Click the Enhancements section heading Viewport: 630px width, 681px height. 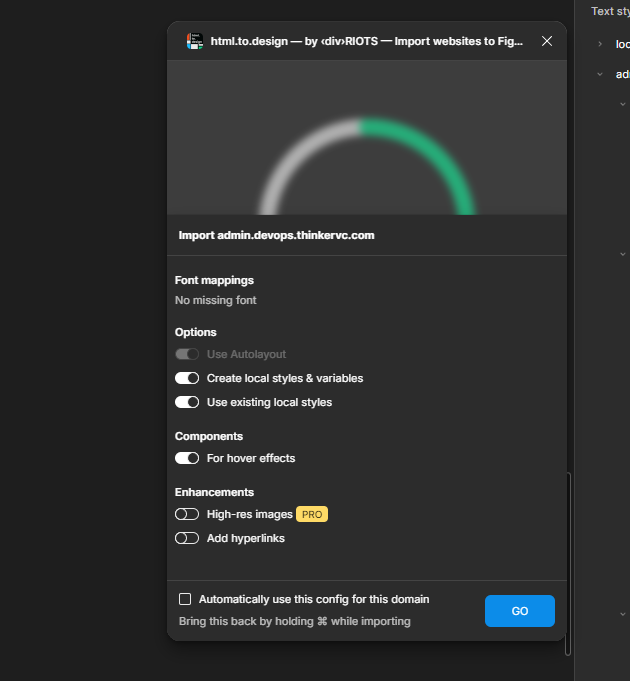click(214, 492)
